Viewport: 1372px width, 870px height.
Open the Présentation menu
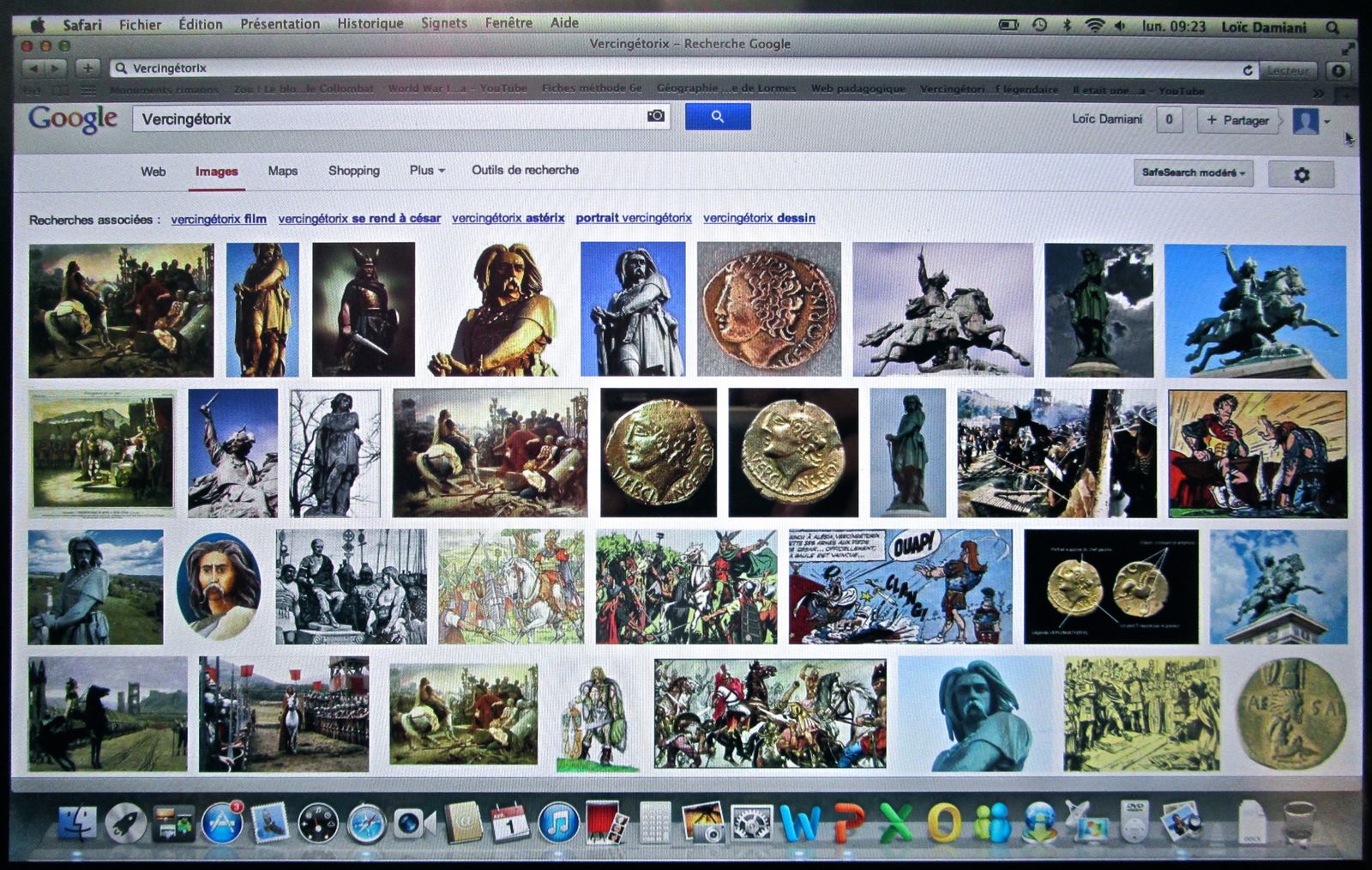click(x=280, y=24)
